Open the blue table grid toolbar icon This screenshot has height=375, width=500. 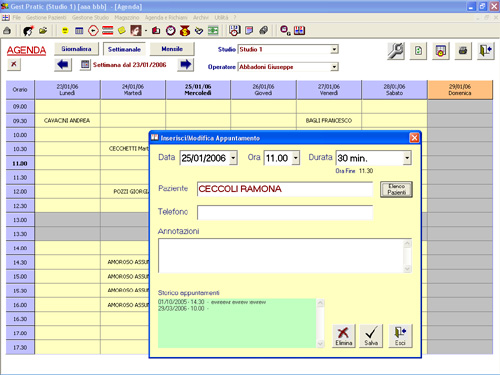79,31
